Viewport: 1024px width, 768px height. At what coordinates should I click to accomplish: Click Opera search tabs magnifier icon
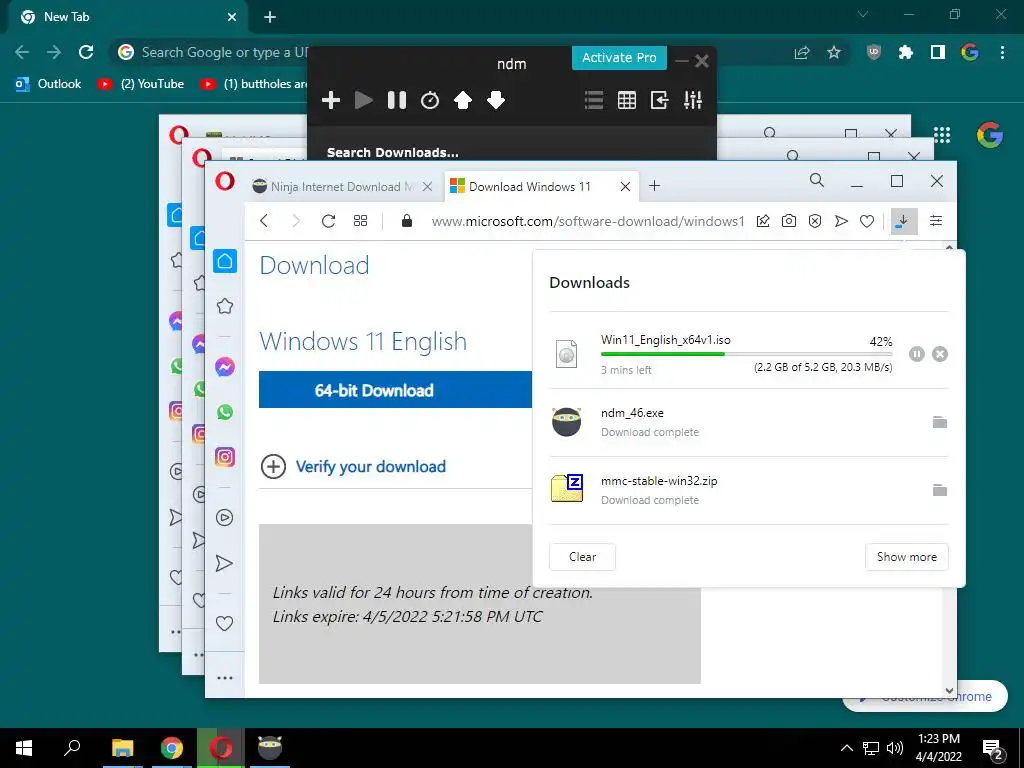point(816,180)
